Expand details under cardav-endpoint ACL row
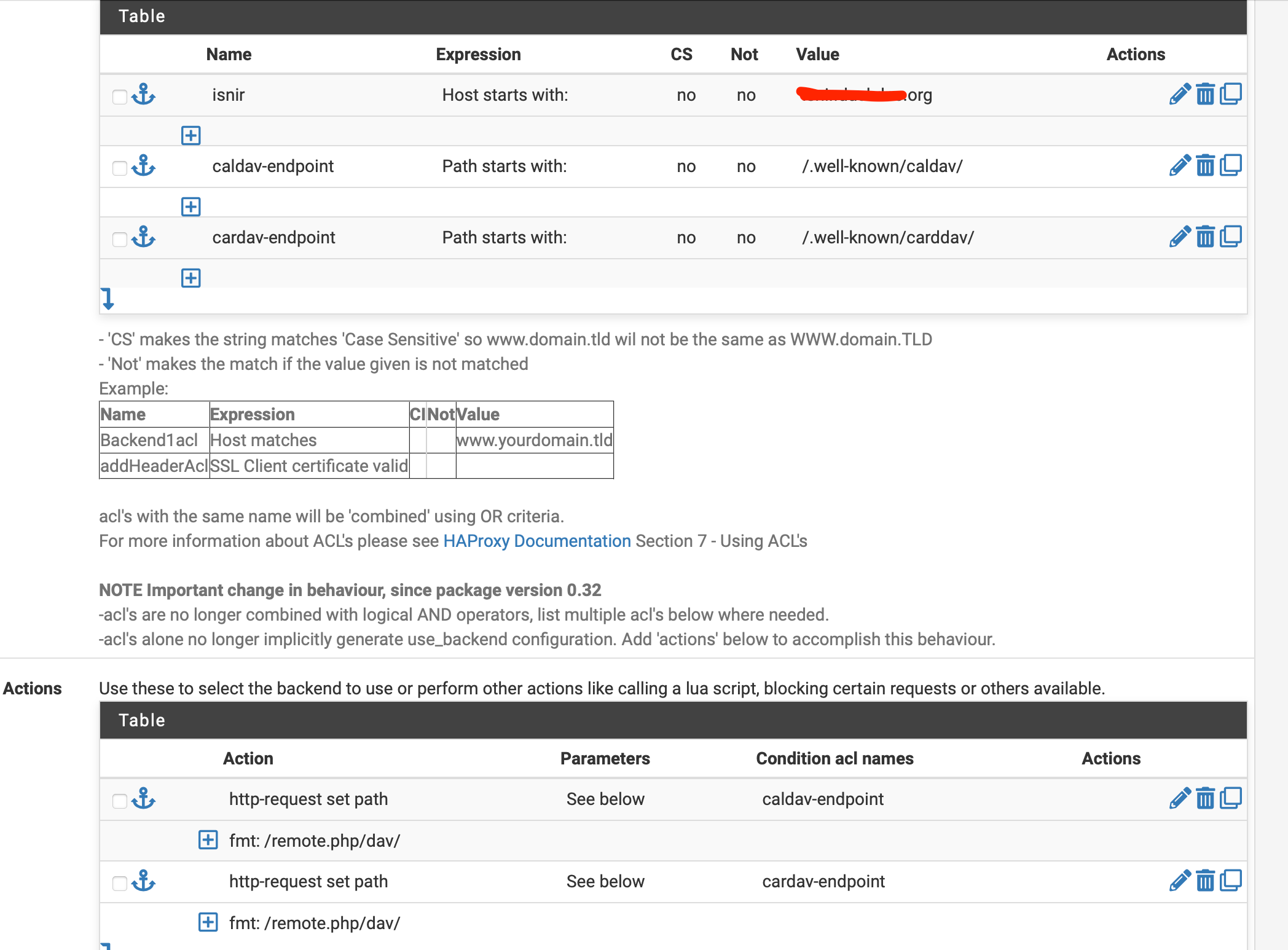 [x=191, y=278]
